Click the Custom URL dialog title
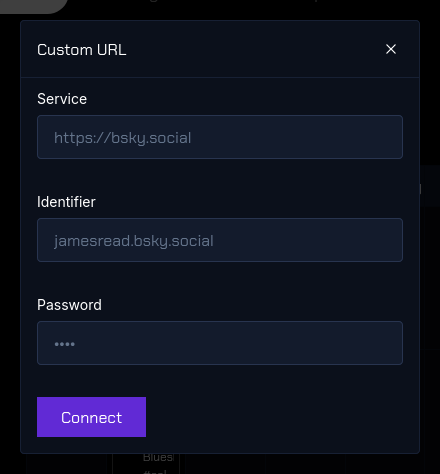Image resolution: width=440 pixels, height=474 pixels. click(x=82, y=50)
